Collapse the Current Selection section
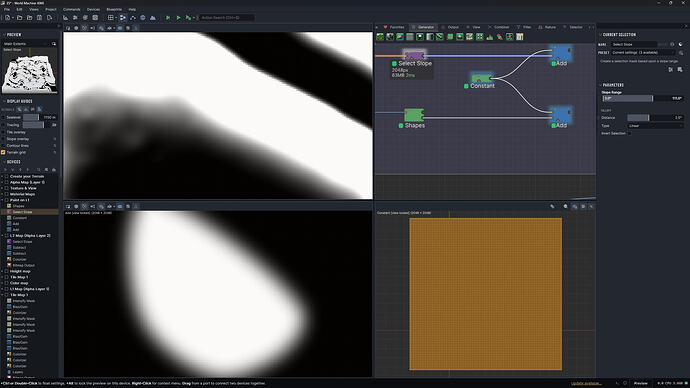The image size is (690, 388). point(600,35)
